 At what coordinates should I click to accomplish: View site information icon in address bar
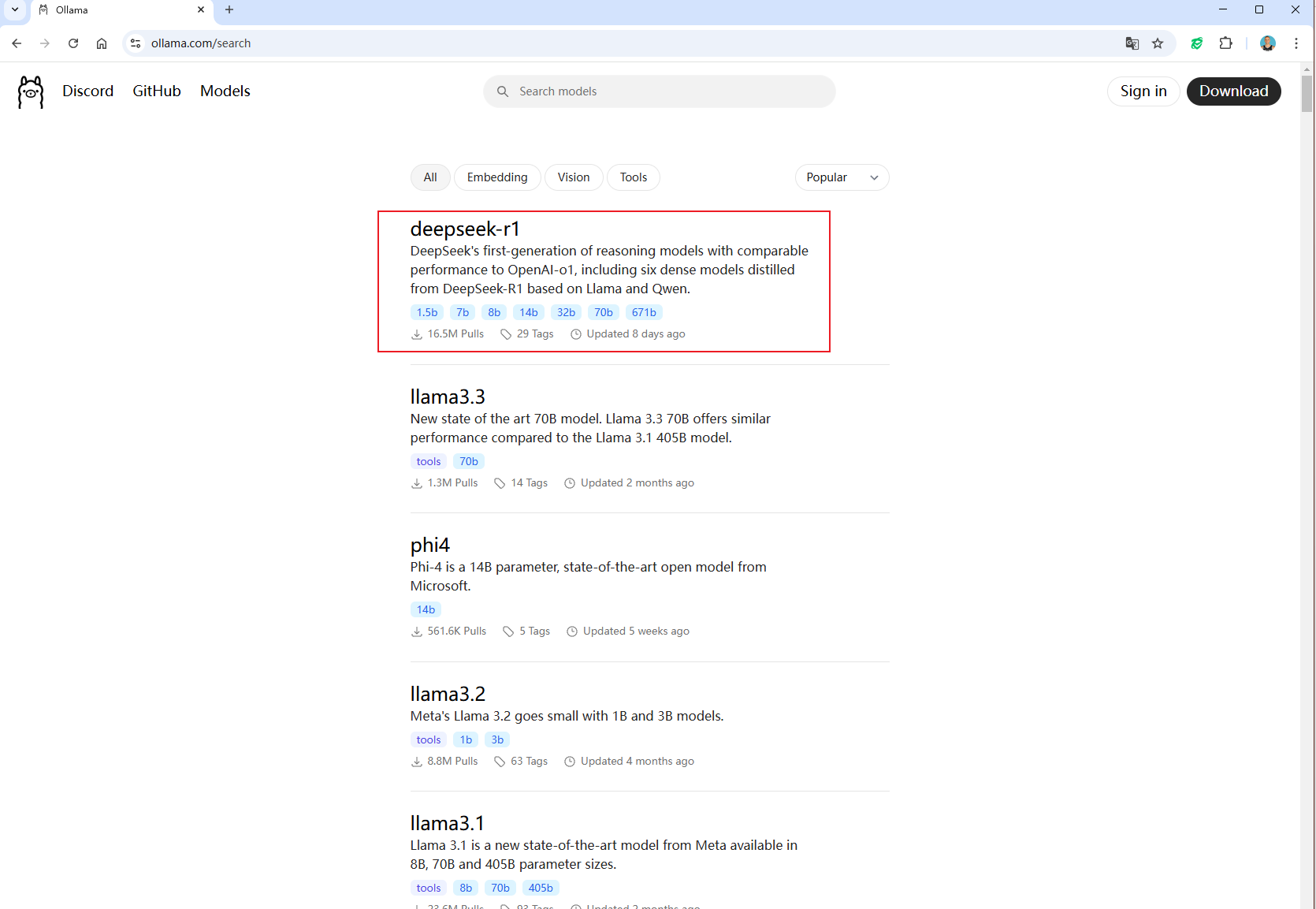[136, 43]
